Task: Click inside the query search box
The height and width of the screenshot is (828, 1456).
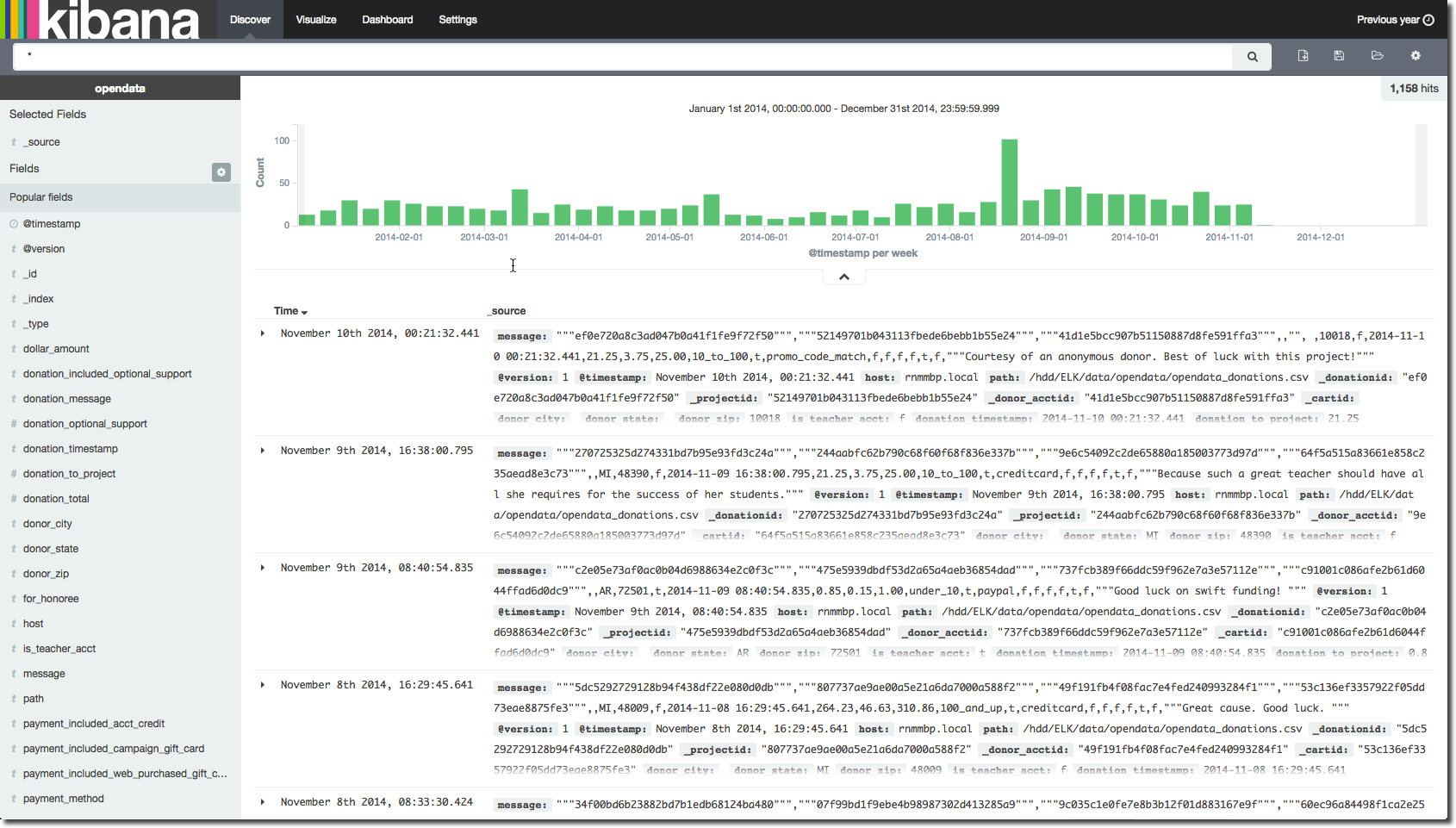Action: pos(620,57)
